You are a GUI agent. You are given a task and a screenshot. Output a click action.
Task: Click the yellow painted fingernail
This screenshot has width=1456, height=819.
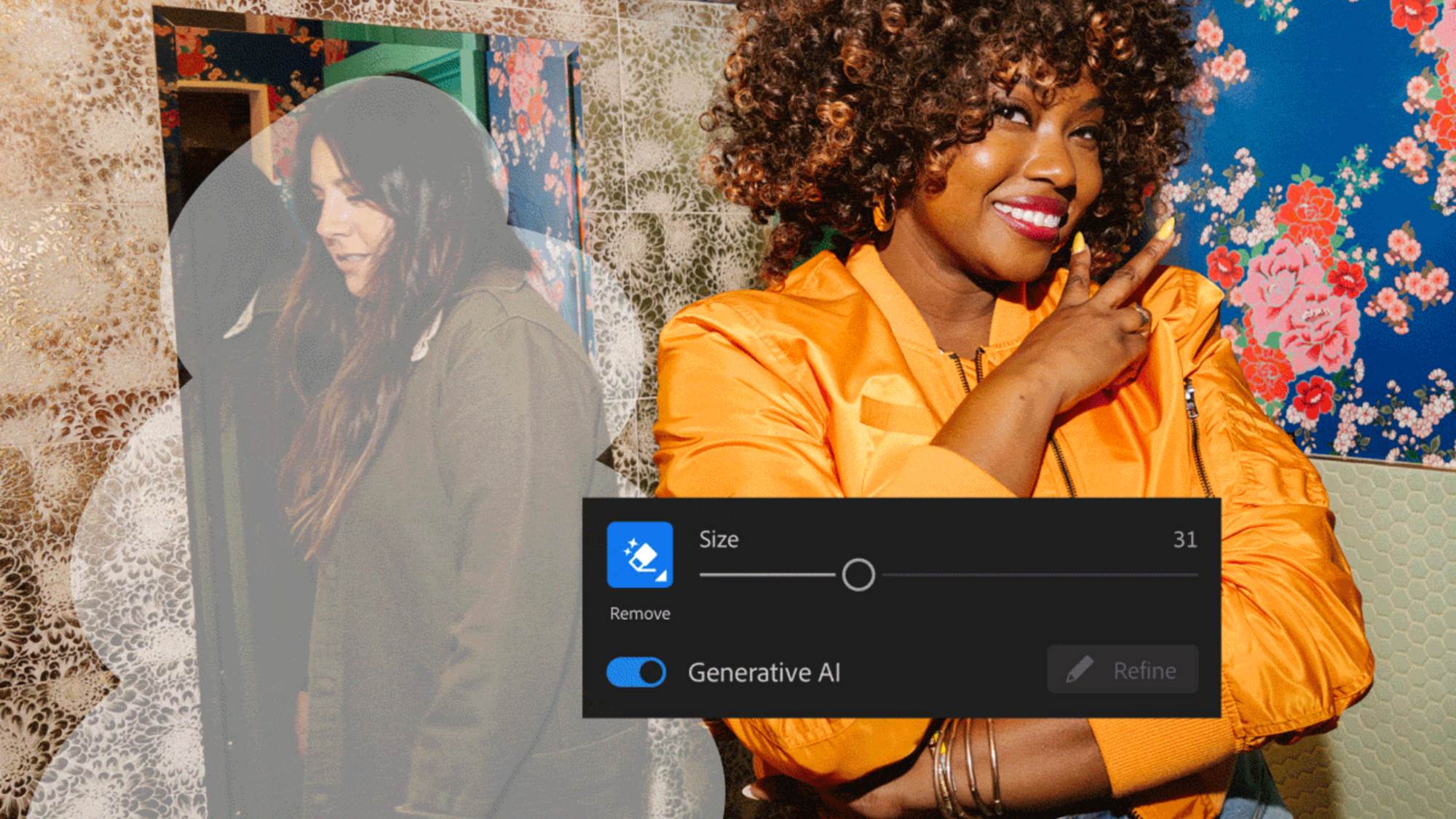click(x=1166, y=229)
